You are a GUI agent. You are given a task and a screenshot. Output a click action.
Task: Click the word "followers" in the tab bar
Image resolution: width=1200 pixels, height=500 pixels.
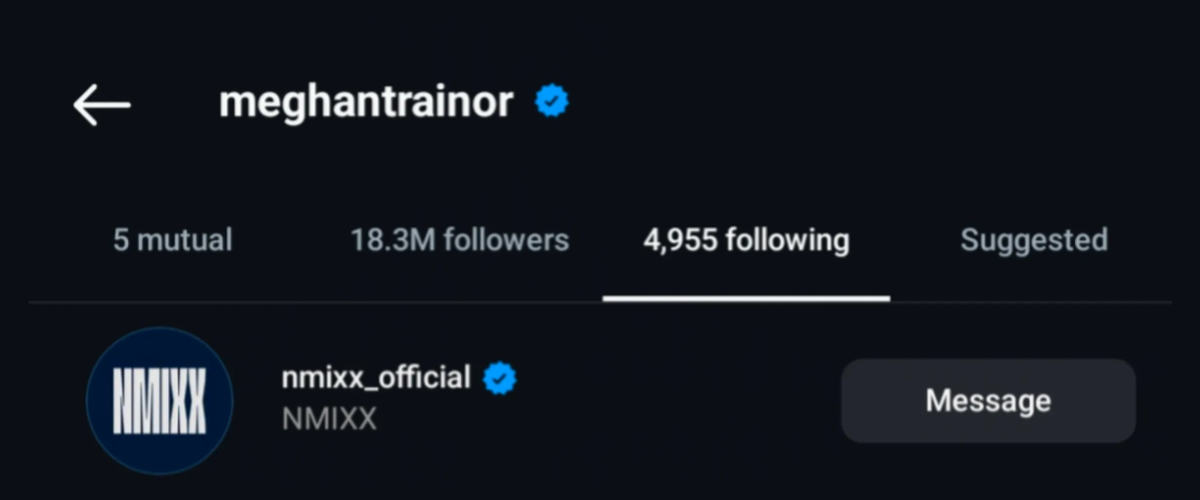tap(505, 240)
